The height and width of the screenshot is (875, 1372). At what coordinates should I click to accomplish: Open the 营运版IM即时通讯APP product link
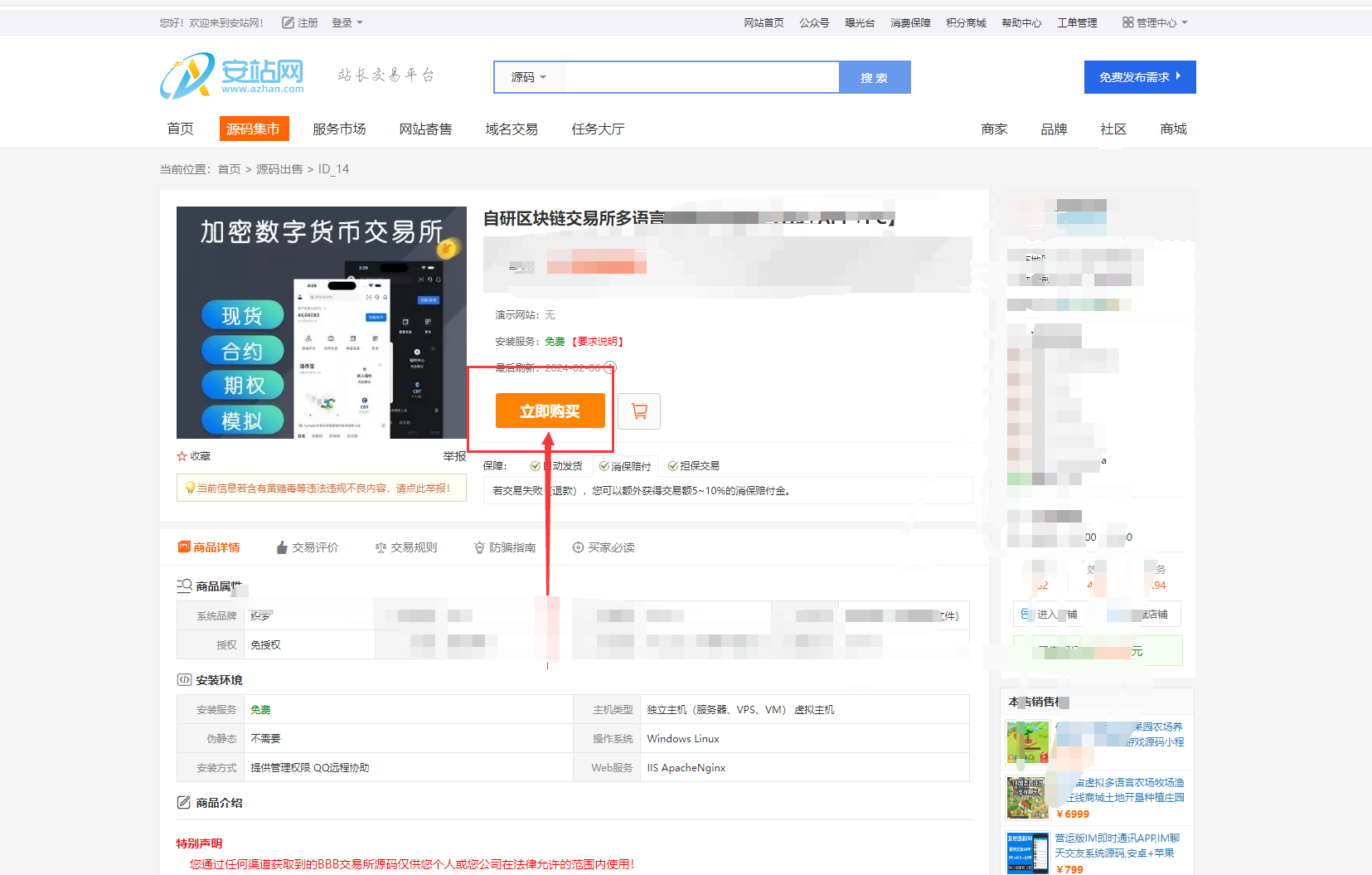tap(1117, 845)
